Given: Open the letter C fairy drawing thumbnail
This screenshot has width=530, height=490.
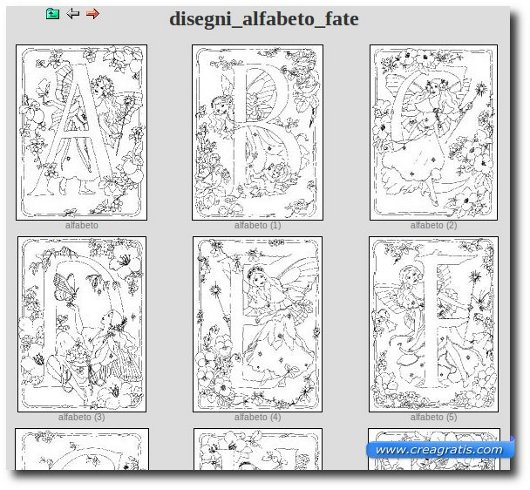Looking at the screenshot, I should (434, 132).
